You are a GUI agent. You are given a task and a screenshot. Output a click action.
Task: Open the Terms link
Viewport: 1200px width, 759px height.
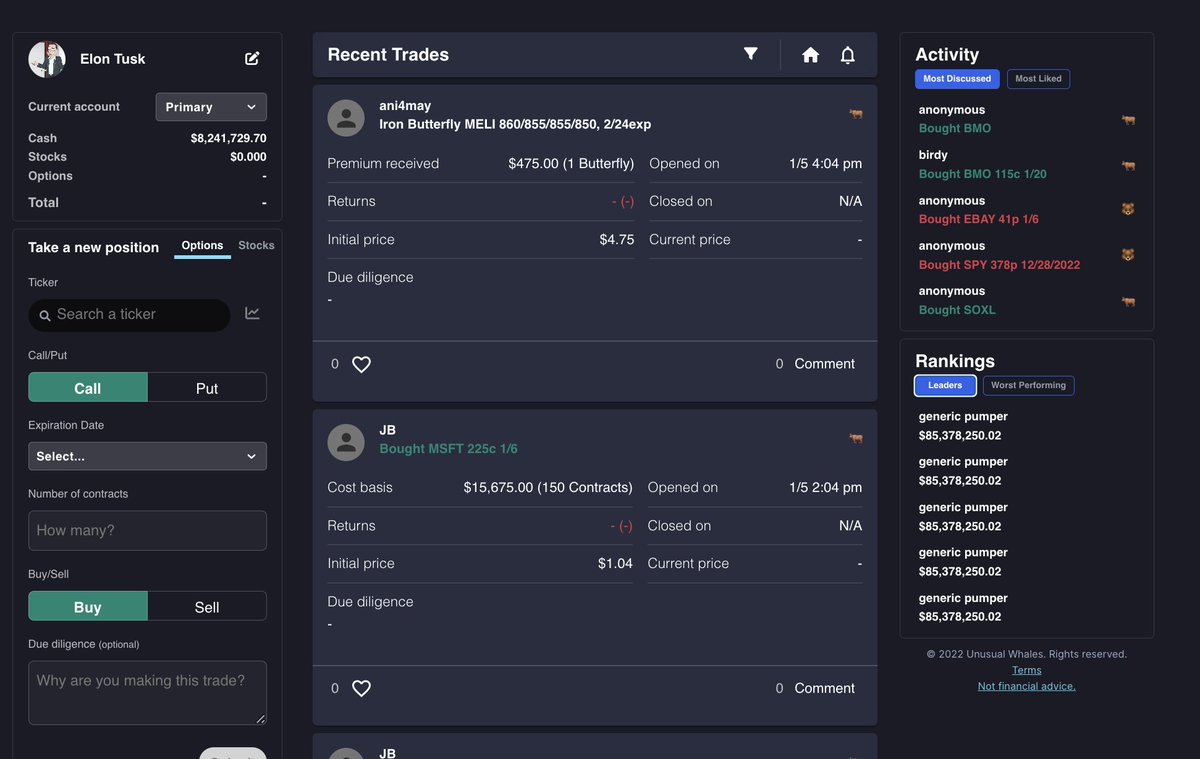coord(1026,670)
